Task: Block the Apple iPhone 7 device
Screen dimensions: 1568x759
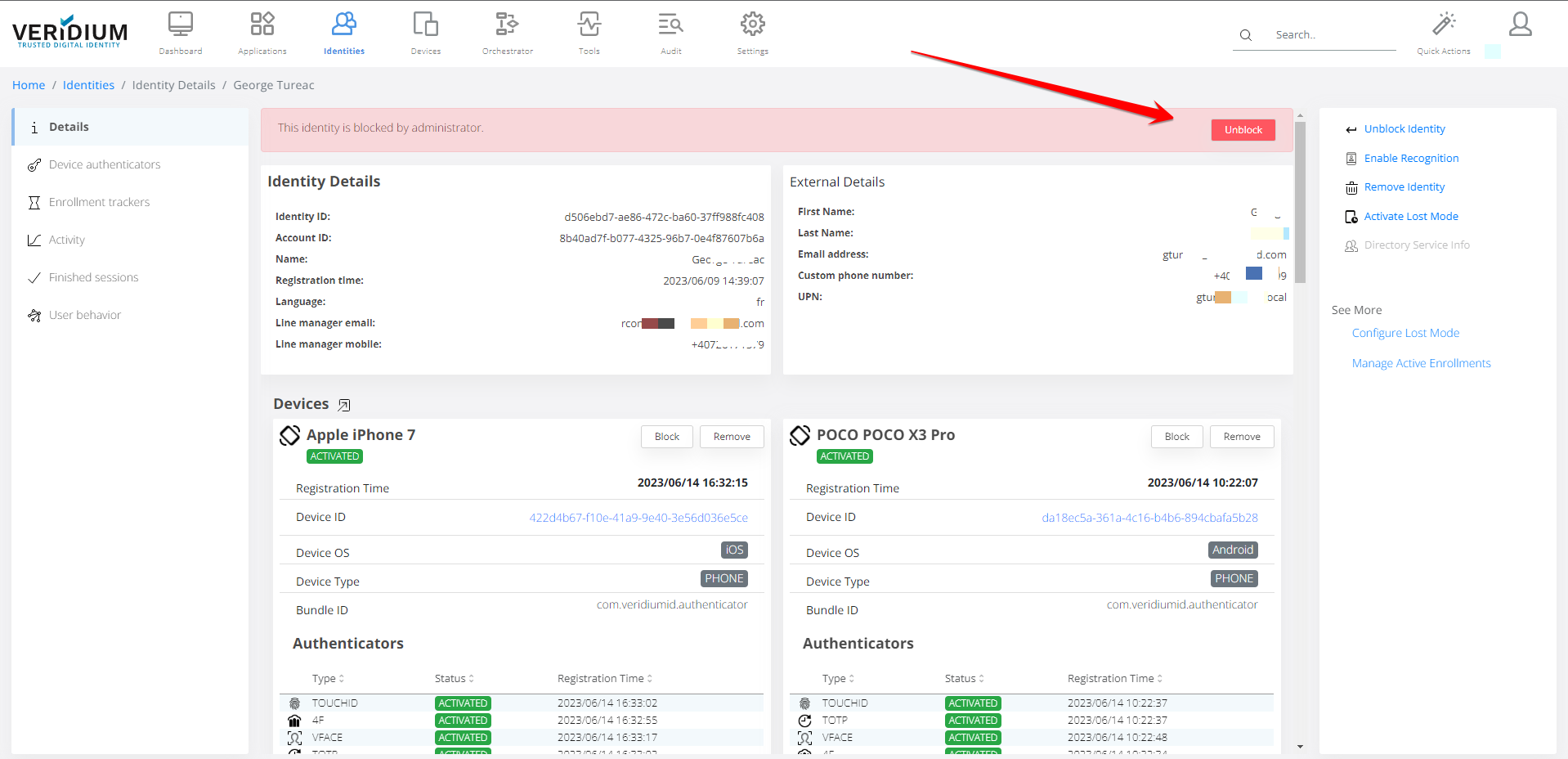Action: pos(666,437)
